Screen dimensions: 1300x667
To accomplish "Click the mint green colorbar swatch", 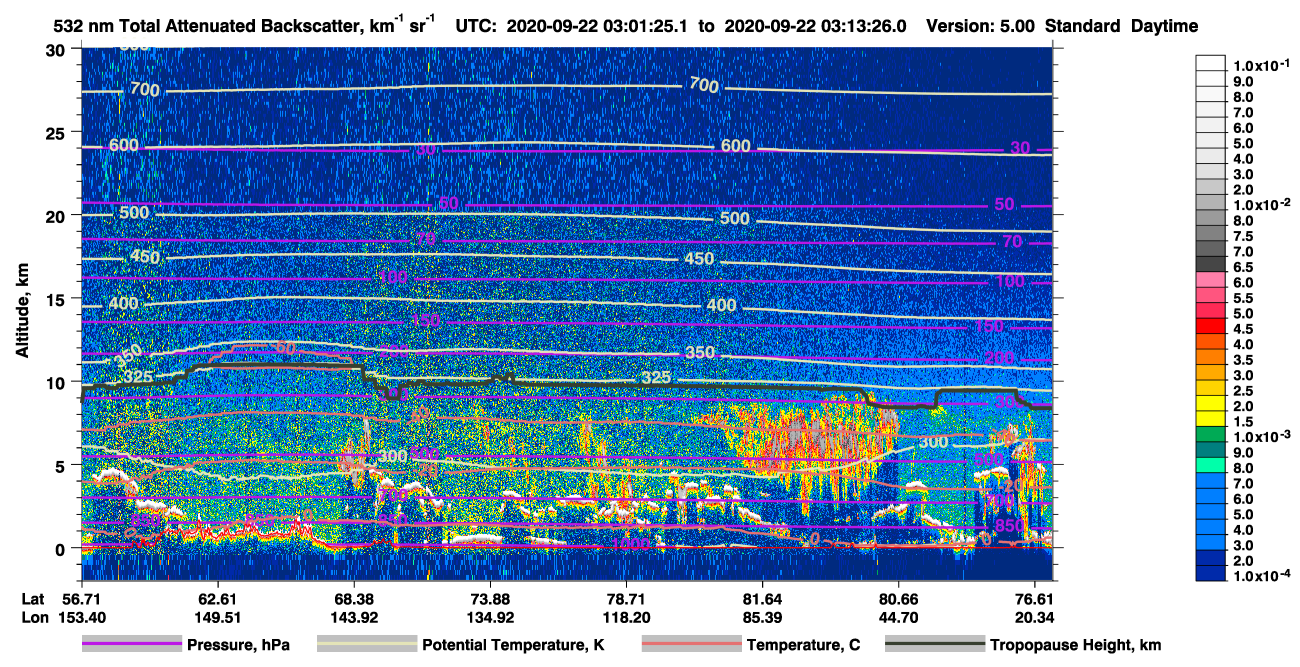I will [x=1210, y=465].
